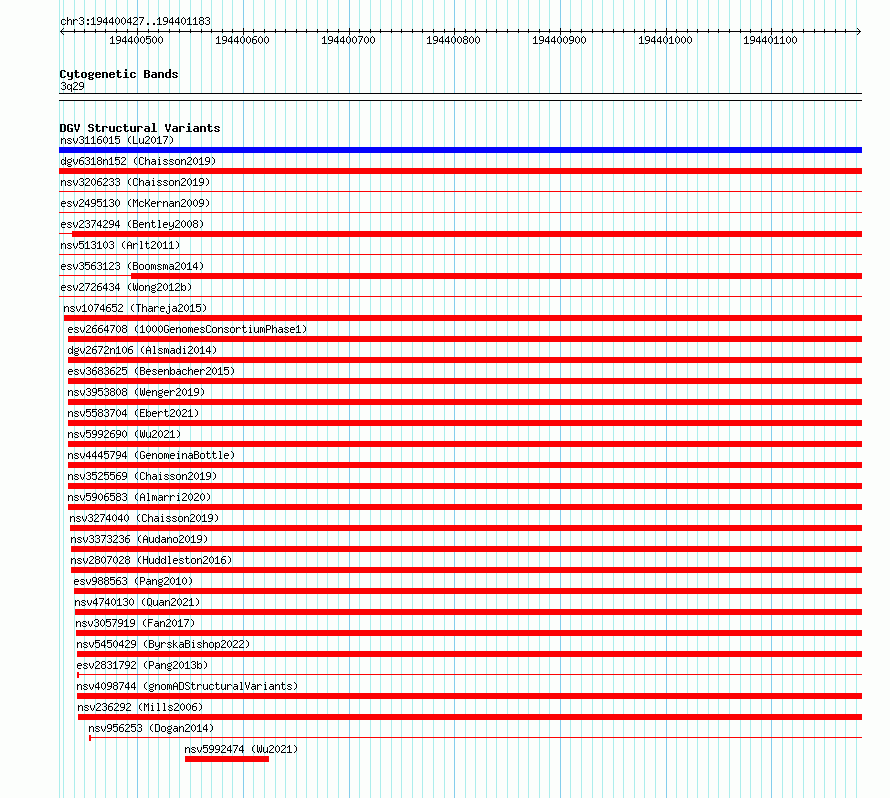The width and height of the screenshot is (890, 798).
Task: Click nsv2807028 (Huddleston2016) label
Action: click(x=151, y=560)
